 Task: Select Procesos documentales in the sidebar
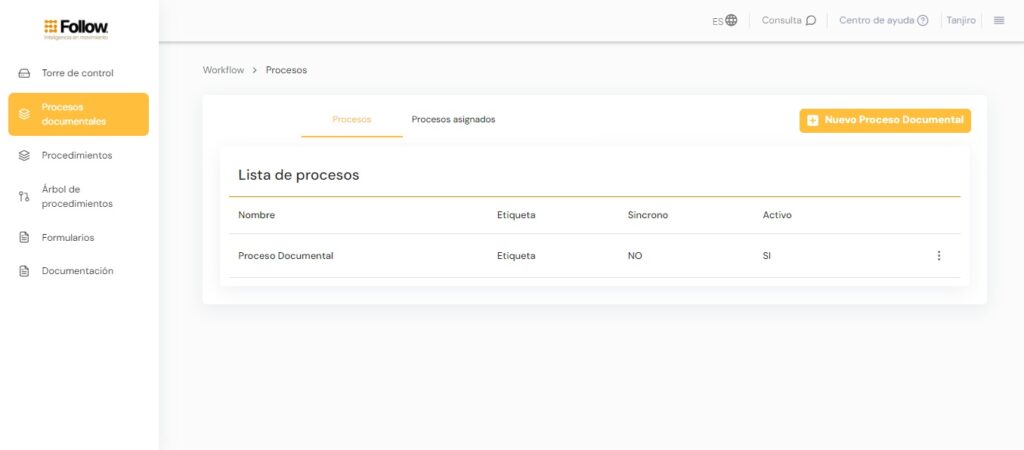coord(78,114)
